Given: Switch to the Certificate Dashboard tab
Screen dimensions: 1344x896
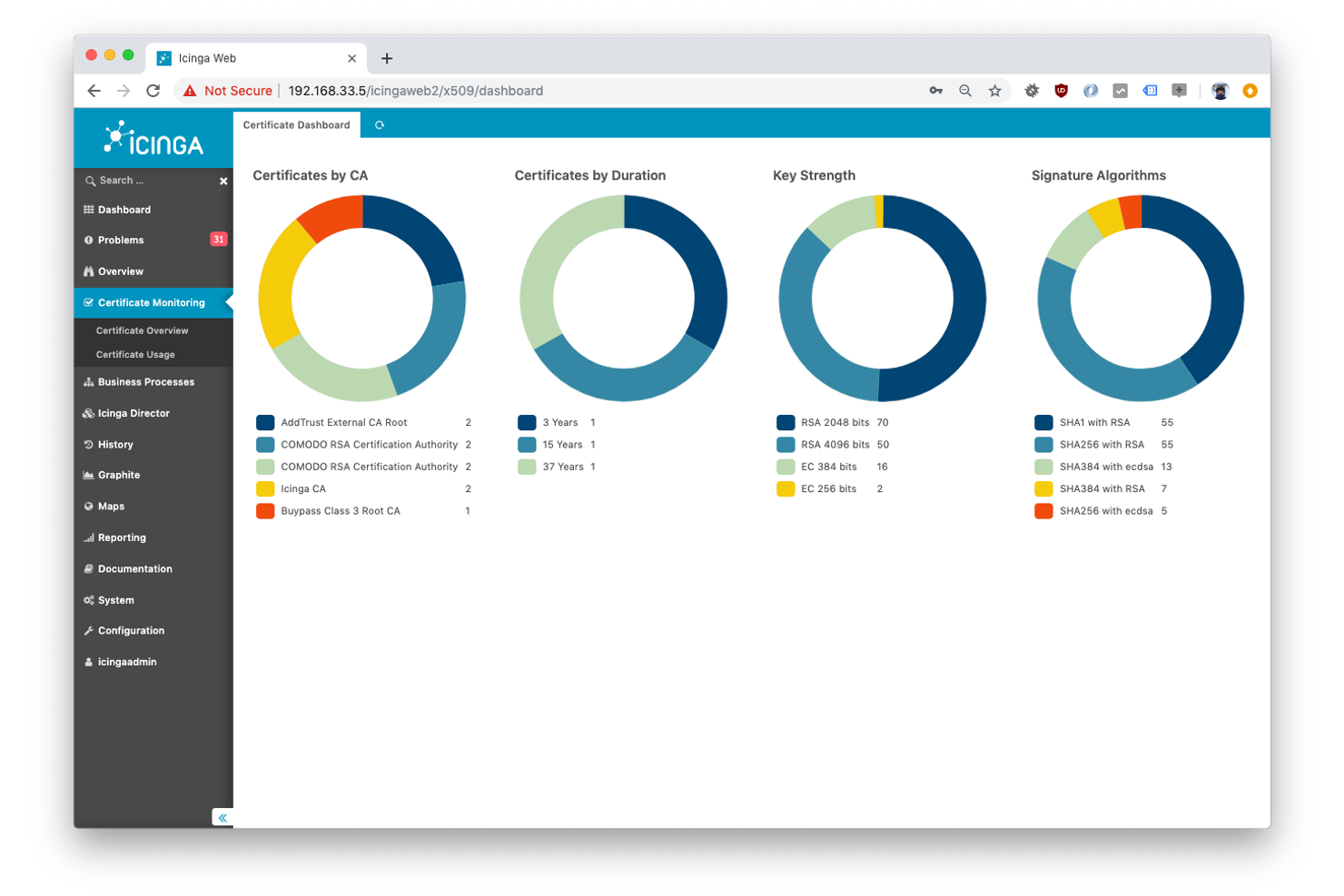Looking at the screenshot, I should (296, 124).
